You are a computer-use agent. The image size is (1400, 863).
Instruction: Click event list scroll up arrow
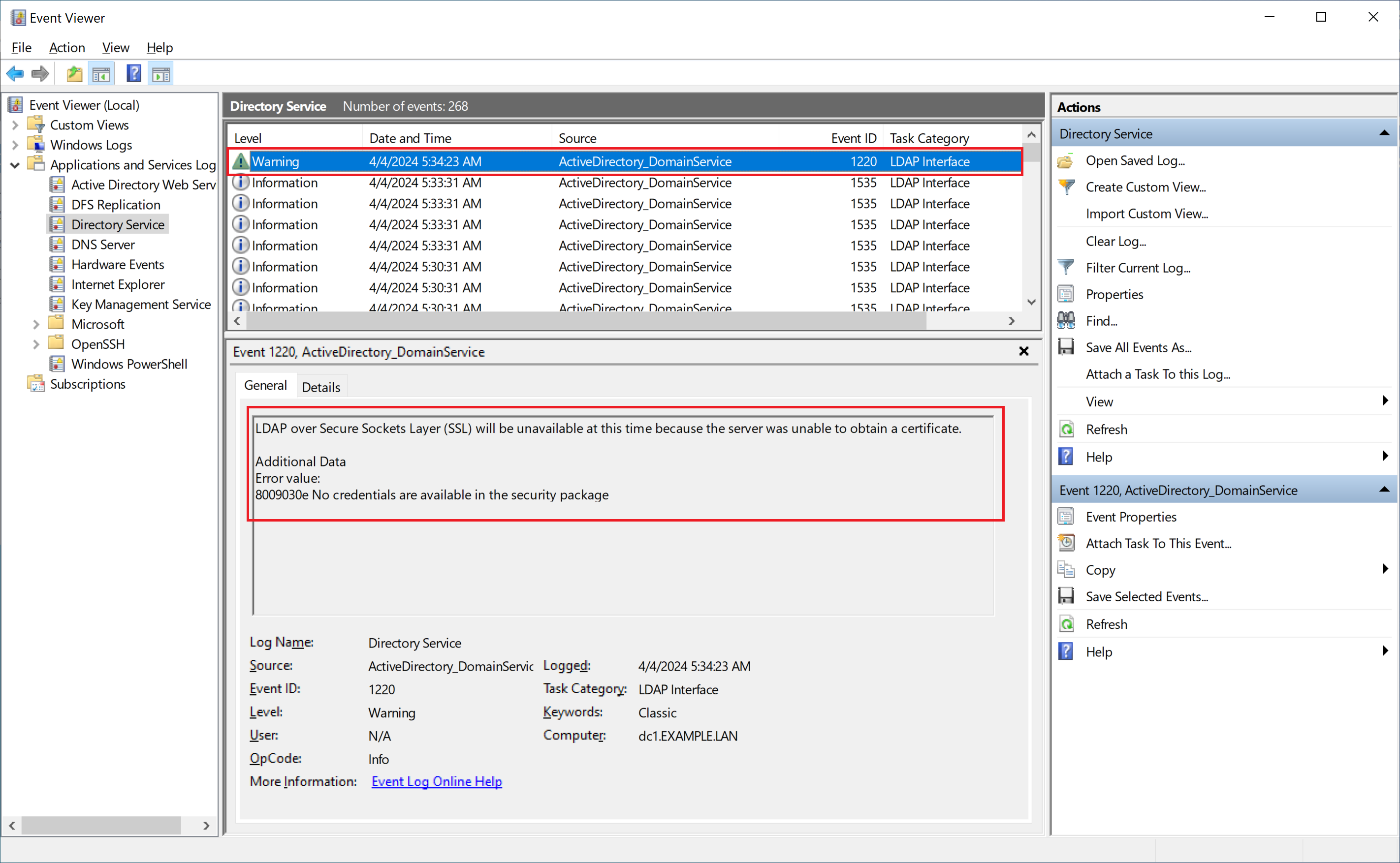(x=1031, y=135)
